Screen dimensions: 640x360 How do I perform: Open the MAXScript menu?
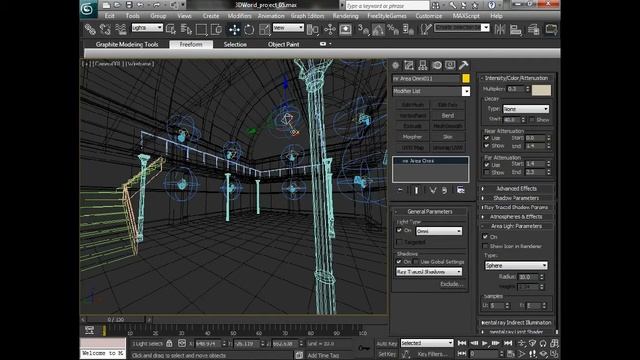click(466, 16)
